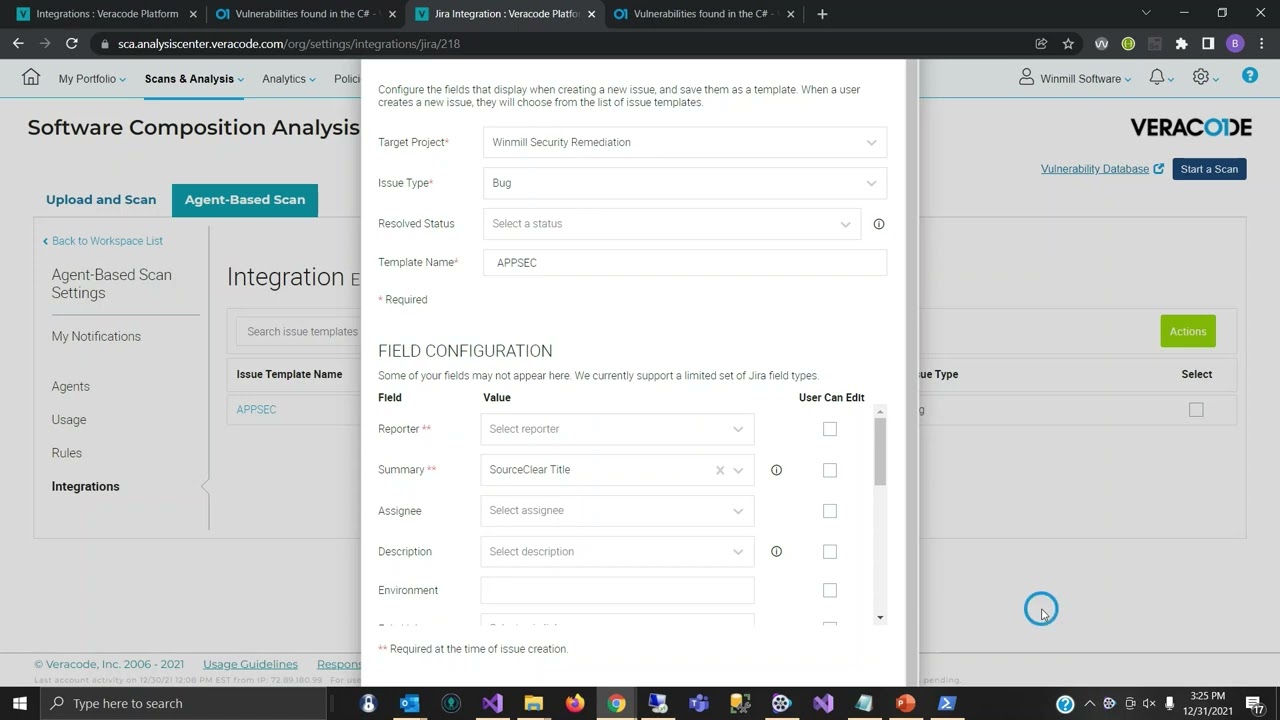Select the Agent-Based Scan tab
This screenshot has height=720, width=1280.
point(245,200)
